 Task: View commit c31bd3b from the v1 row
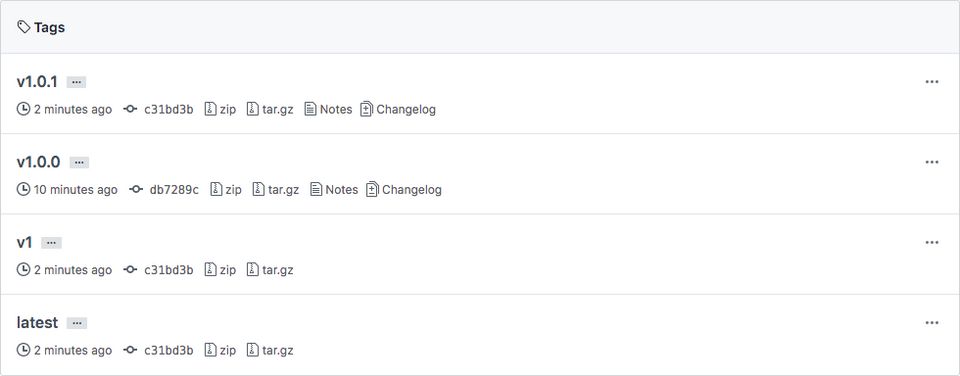coord(168,270)
